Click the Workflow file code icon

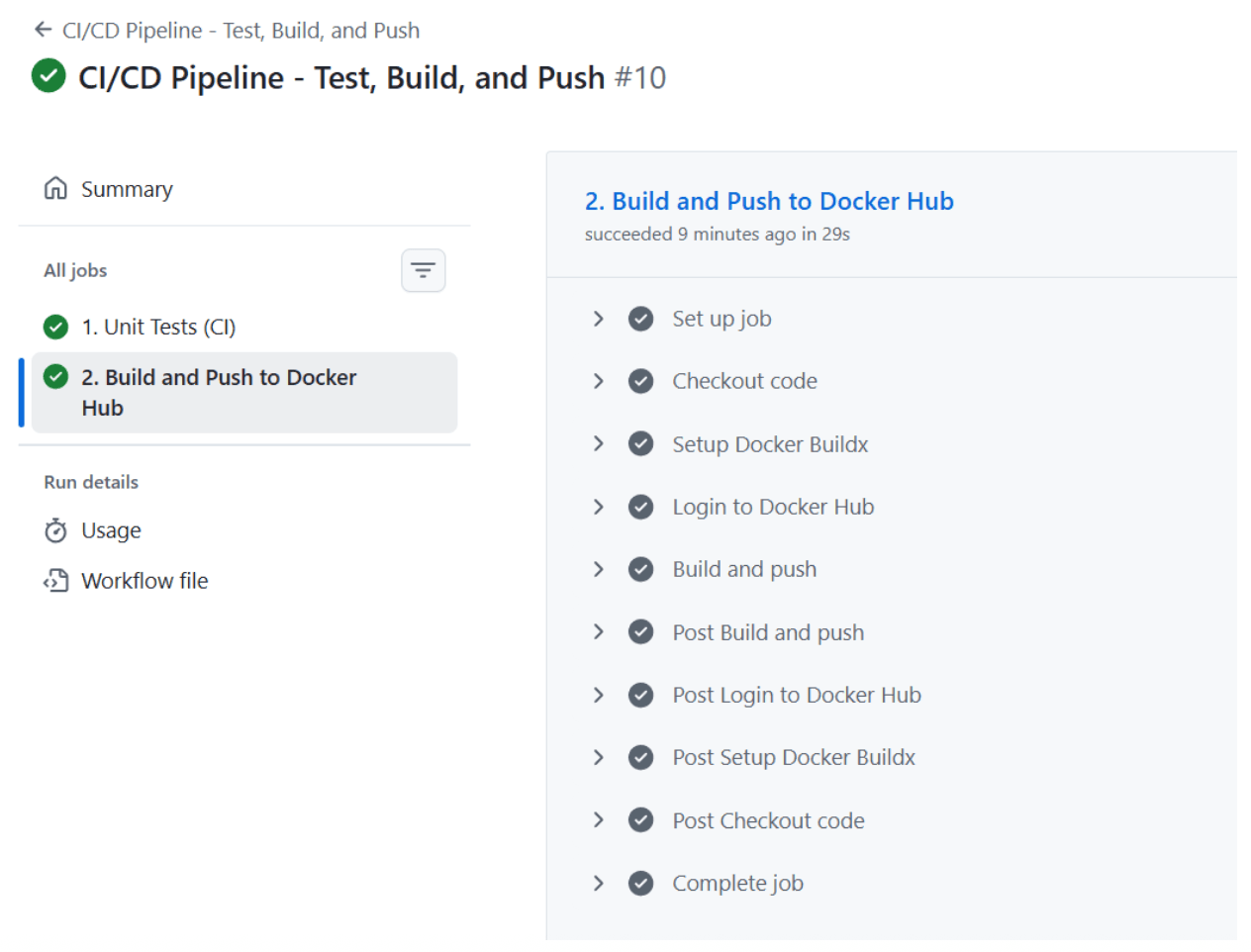click(55, 581)
